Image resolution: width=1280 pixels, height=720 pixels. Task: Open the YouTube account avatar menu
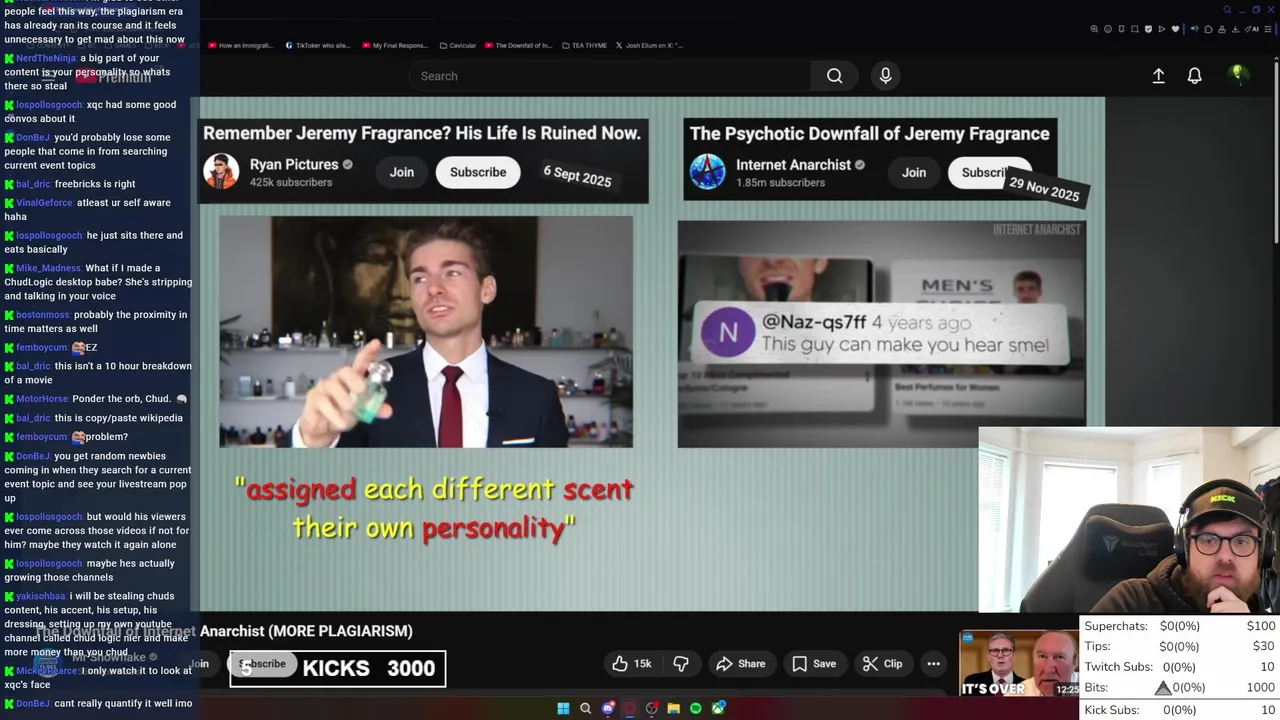pyautogui.click(x=1237, y=75)
